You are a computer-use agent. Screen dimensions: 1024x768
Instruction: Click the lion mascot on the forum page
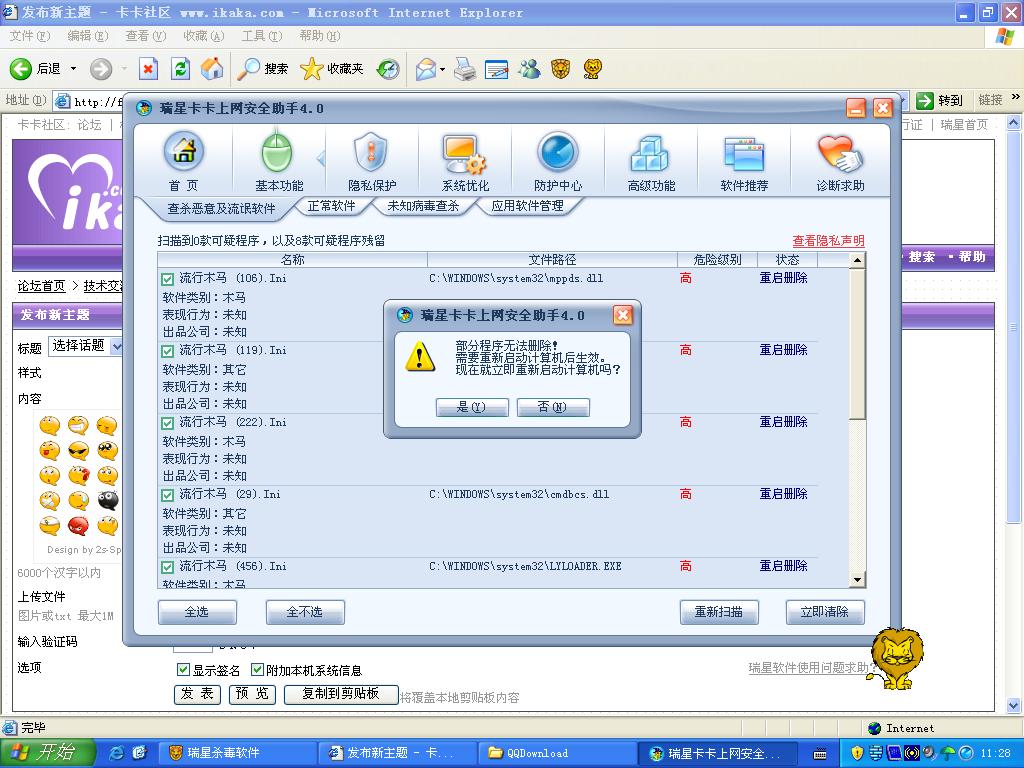coord(897,658)
